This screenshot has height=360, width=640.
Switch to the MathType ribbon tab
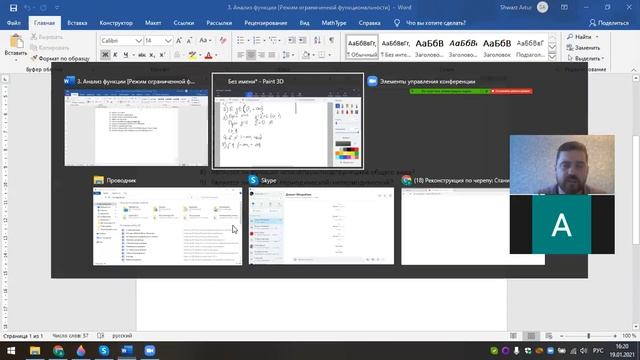coord(334,23)
